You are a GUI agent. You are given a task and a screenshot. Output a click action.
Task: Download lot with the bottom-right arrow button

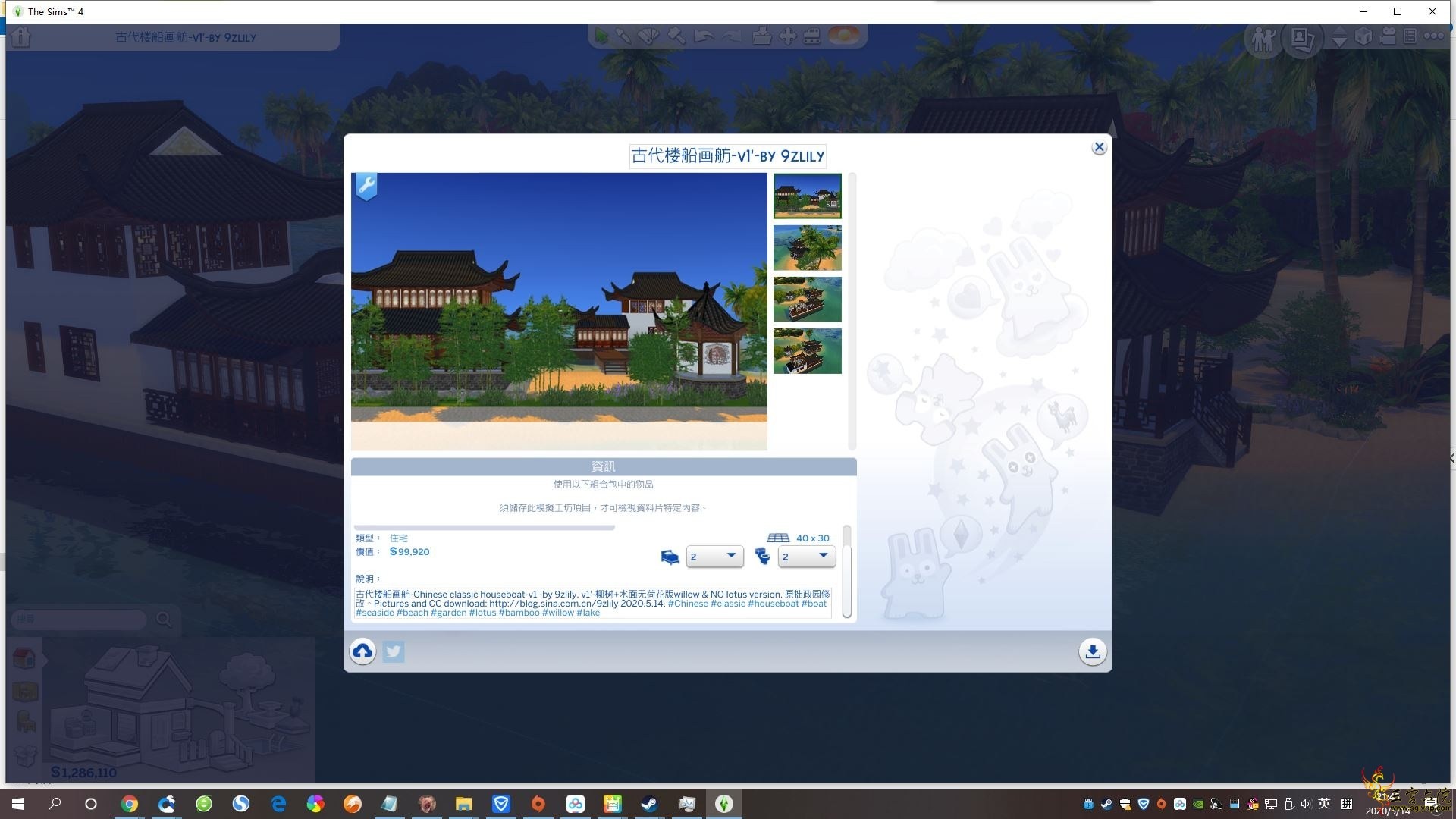point(1092,651)
